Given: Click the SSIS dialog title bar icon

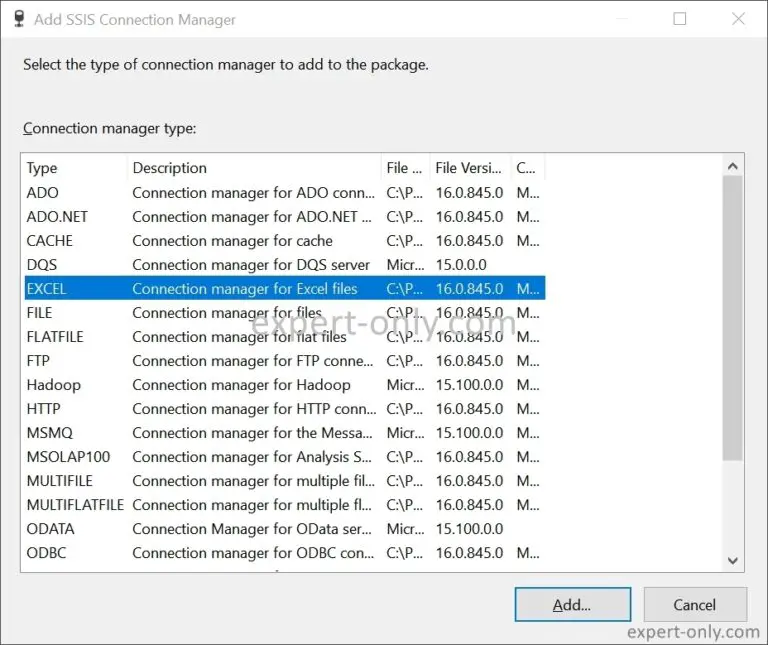Looking at the screenshot, I should click(19, 19).
